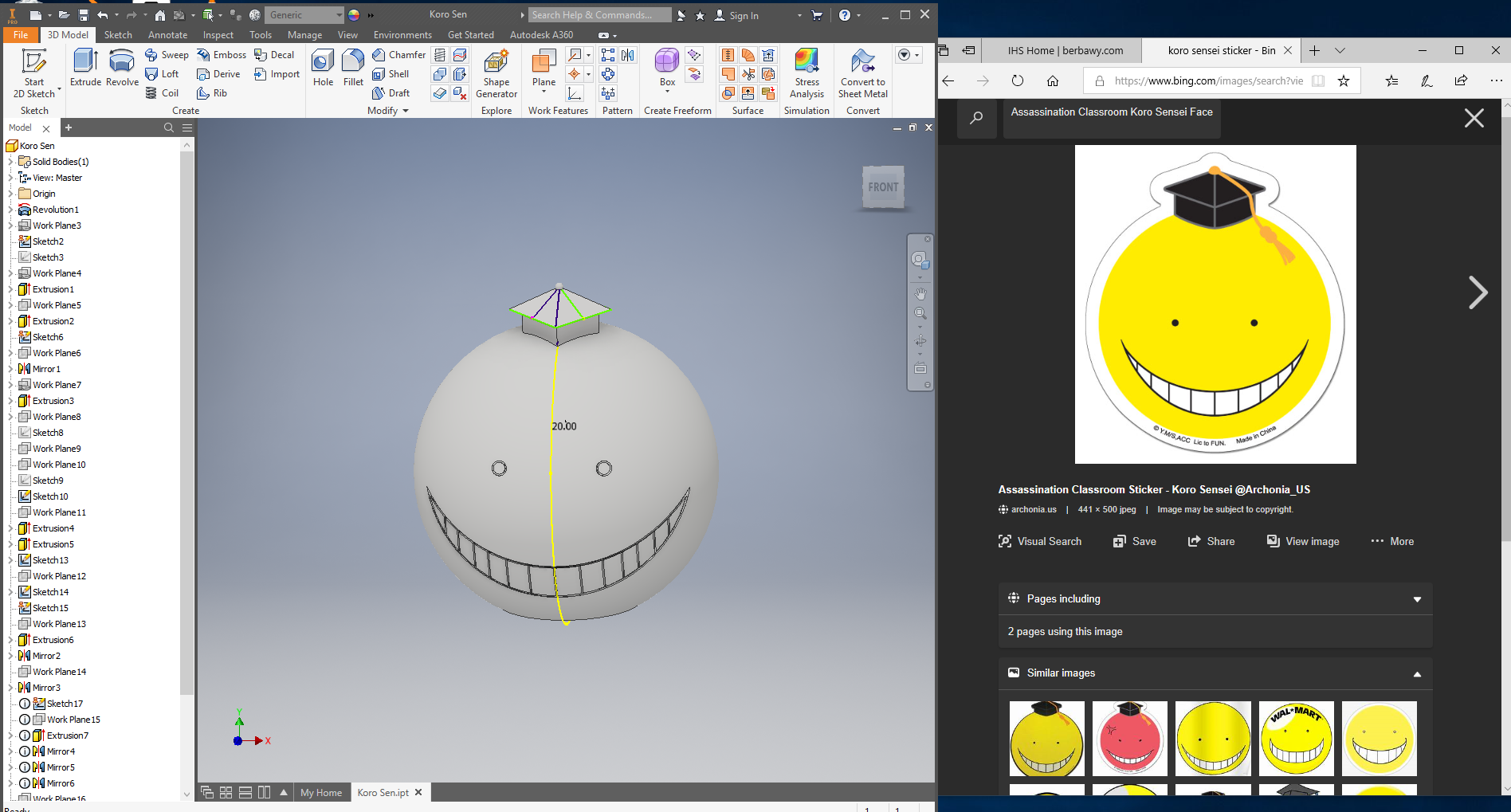Choose the Draft tool
The height and width of the screenshot is (812, 1511).
(391, 93)
